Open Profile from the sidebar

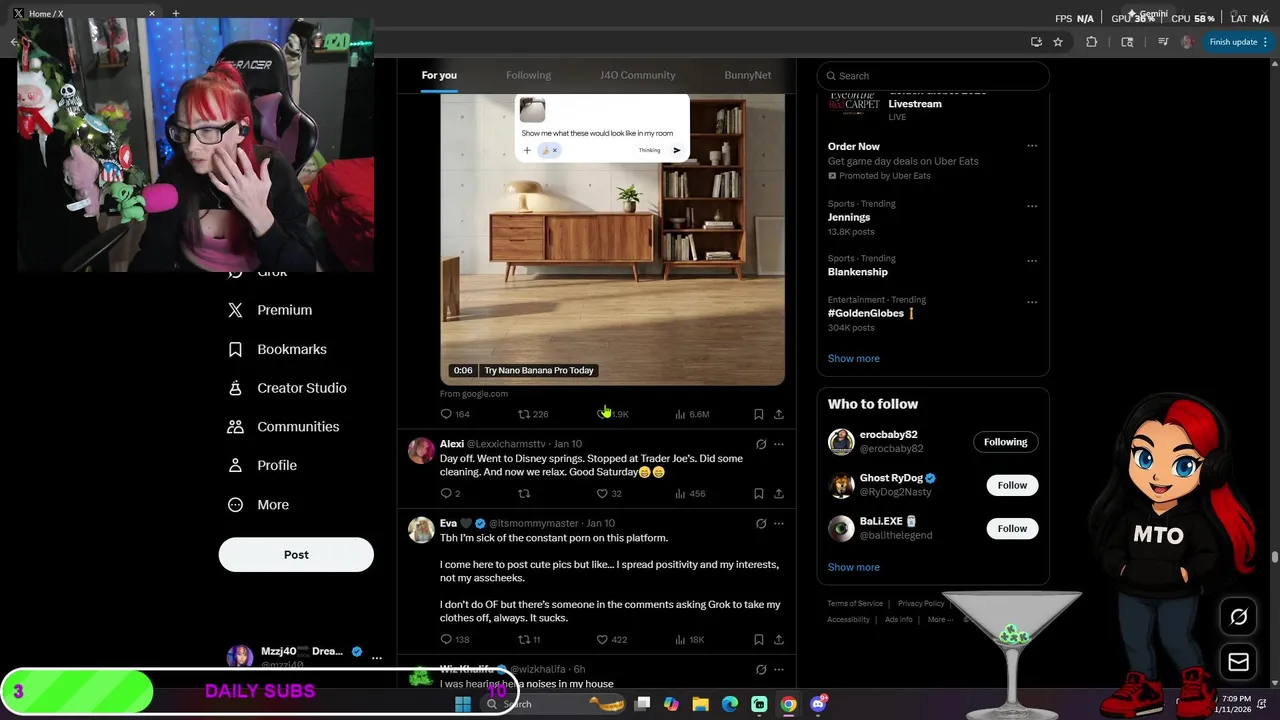262,466
